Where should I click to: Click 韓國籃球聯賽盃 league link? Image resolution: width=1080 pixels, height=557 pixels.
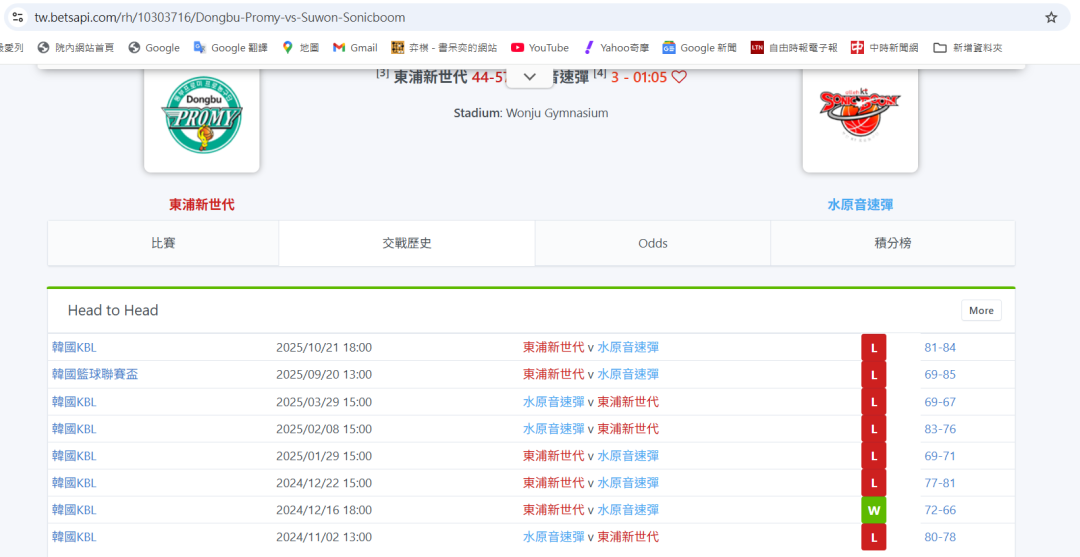click(95, 374)
